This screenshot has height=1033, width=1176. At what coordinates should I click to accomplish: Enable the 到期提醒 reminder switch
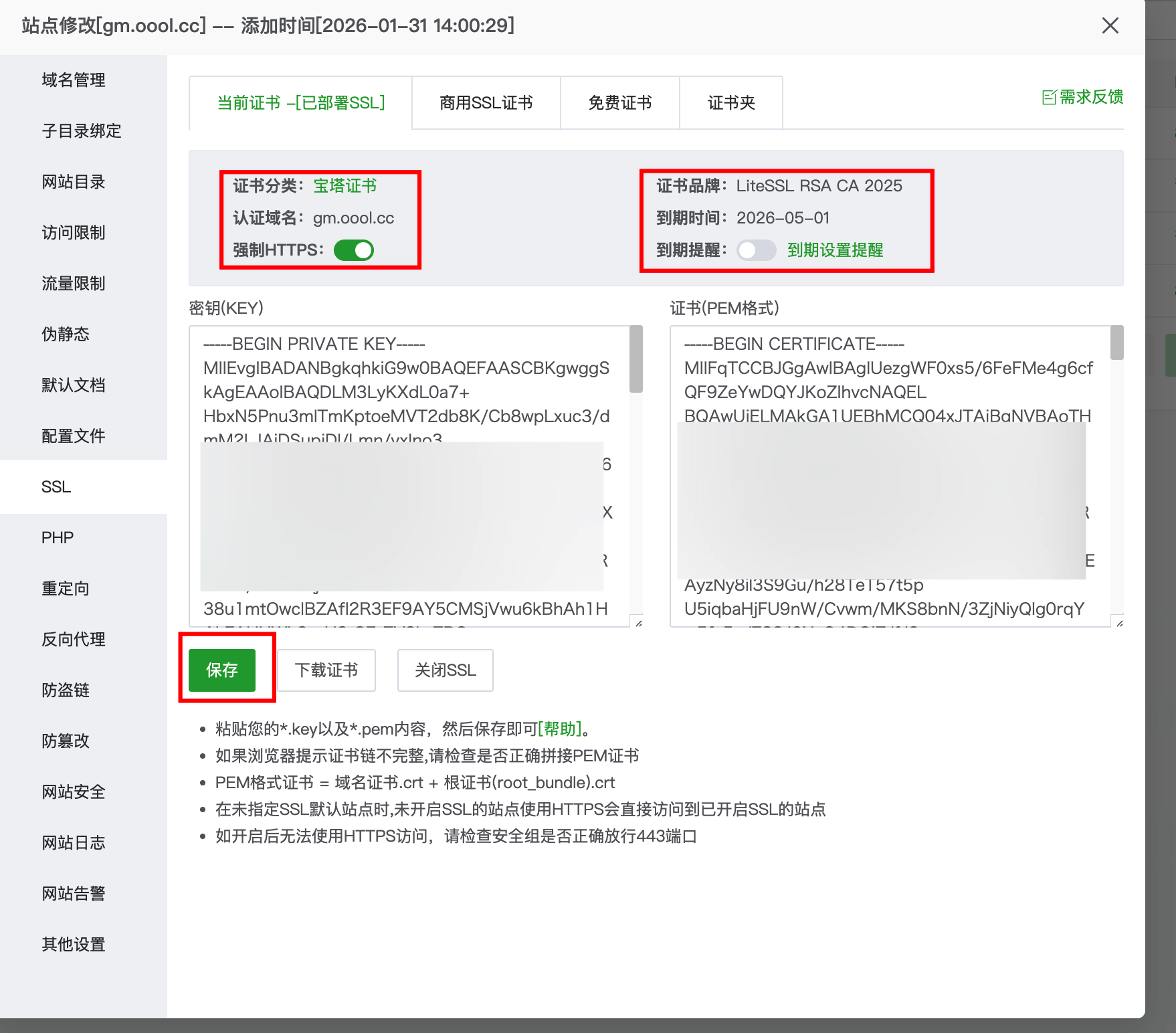pos(757,250)
